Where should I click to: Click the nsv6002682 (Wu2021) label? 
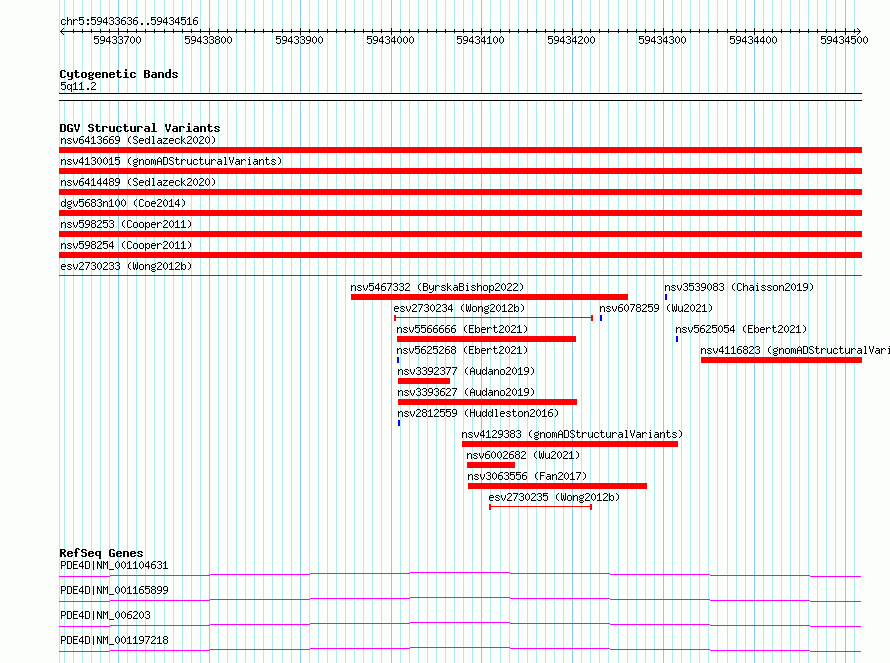point(523,455)
